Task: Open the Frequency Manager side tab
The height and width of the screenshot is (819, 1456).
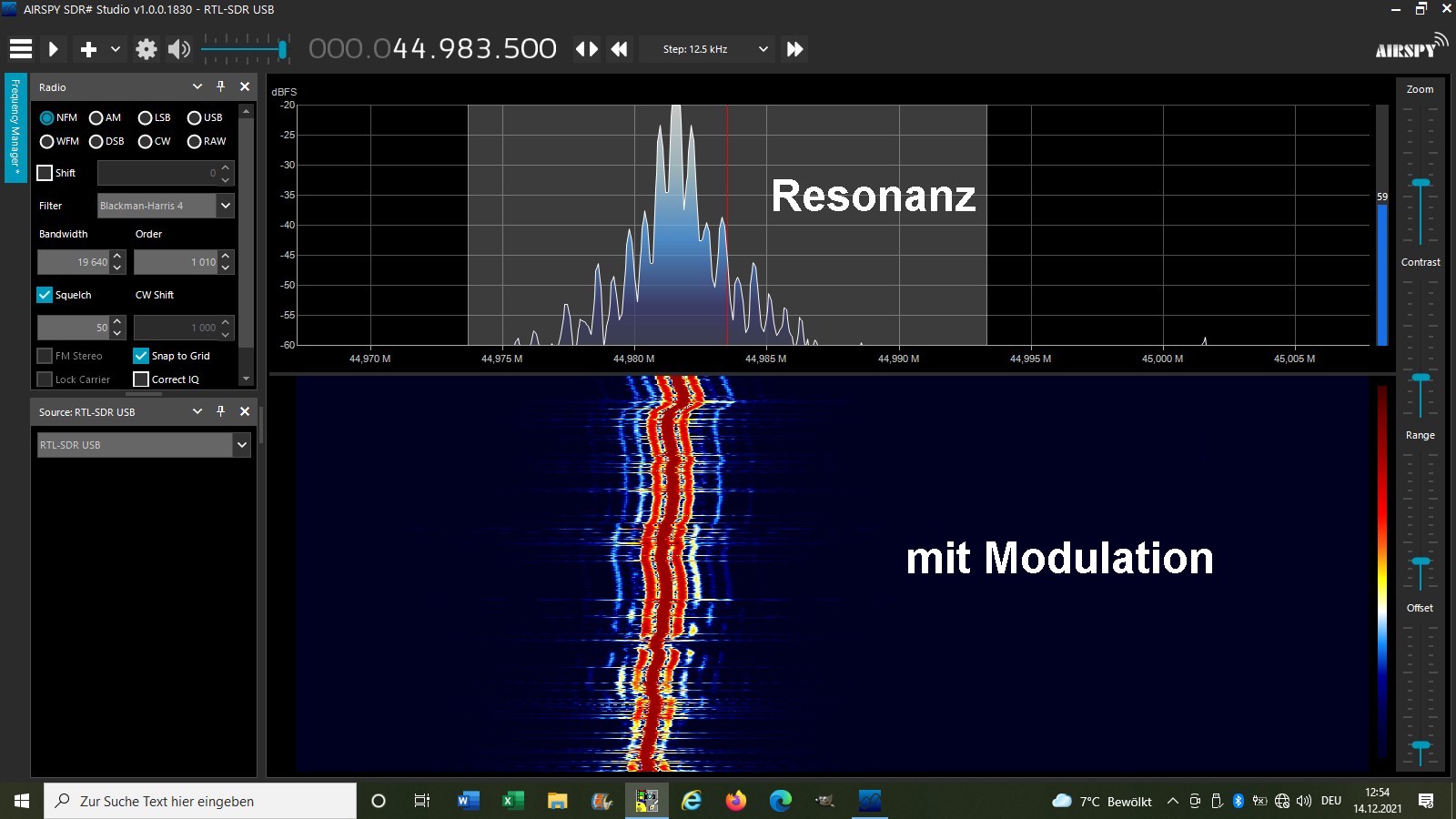Action: pos(15,128)
